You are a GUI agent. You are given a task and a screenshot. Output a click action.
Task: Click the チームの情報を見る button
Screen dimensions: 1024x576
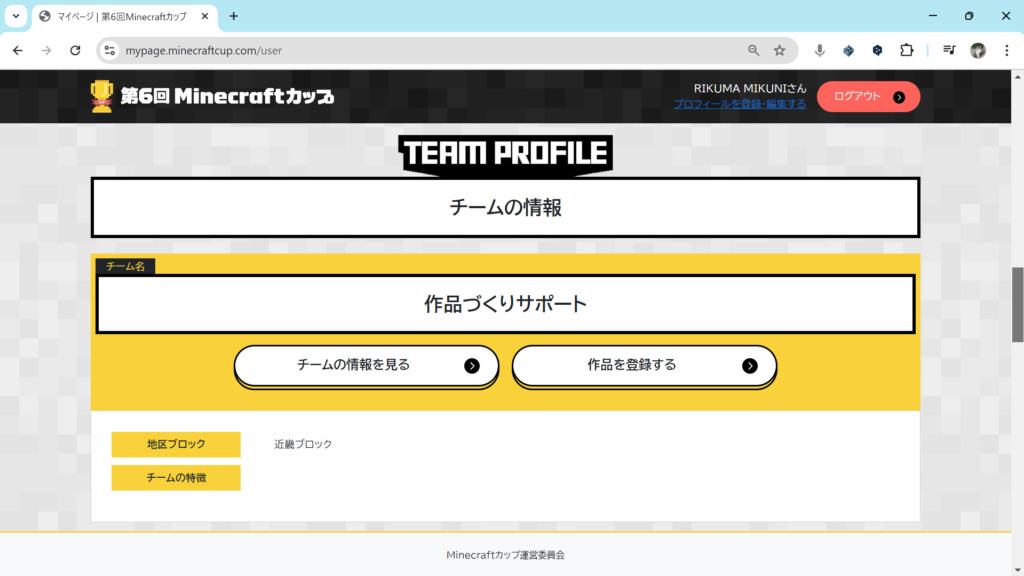pos(366,366)
